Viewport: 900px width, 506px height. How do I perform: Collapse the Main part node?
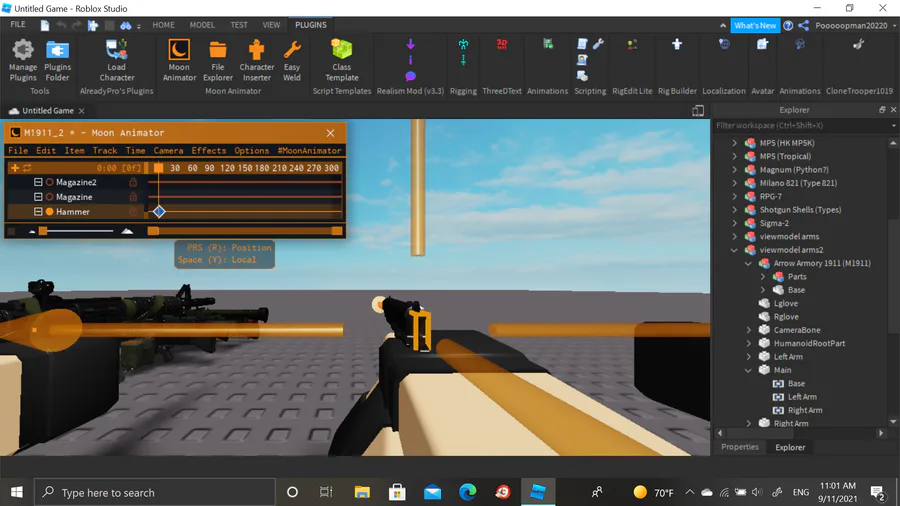click(748, 370)
